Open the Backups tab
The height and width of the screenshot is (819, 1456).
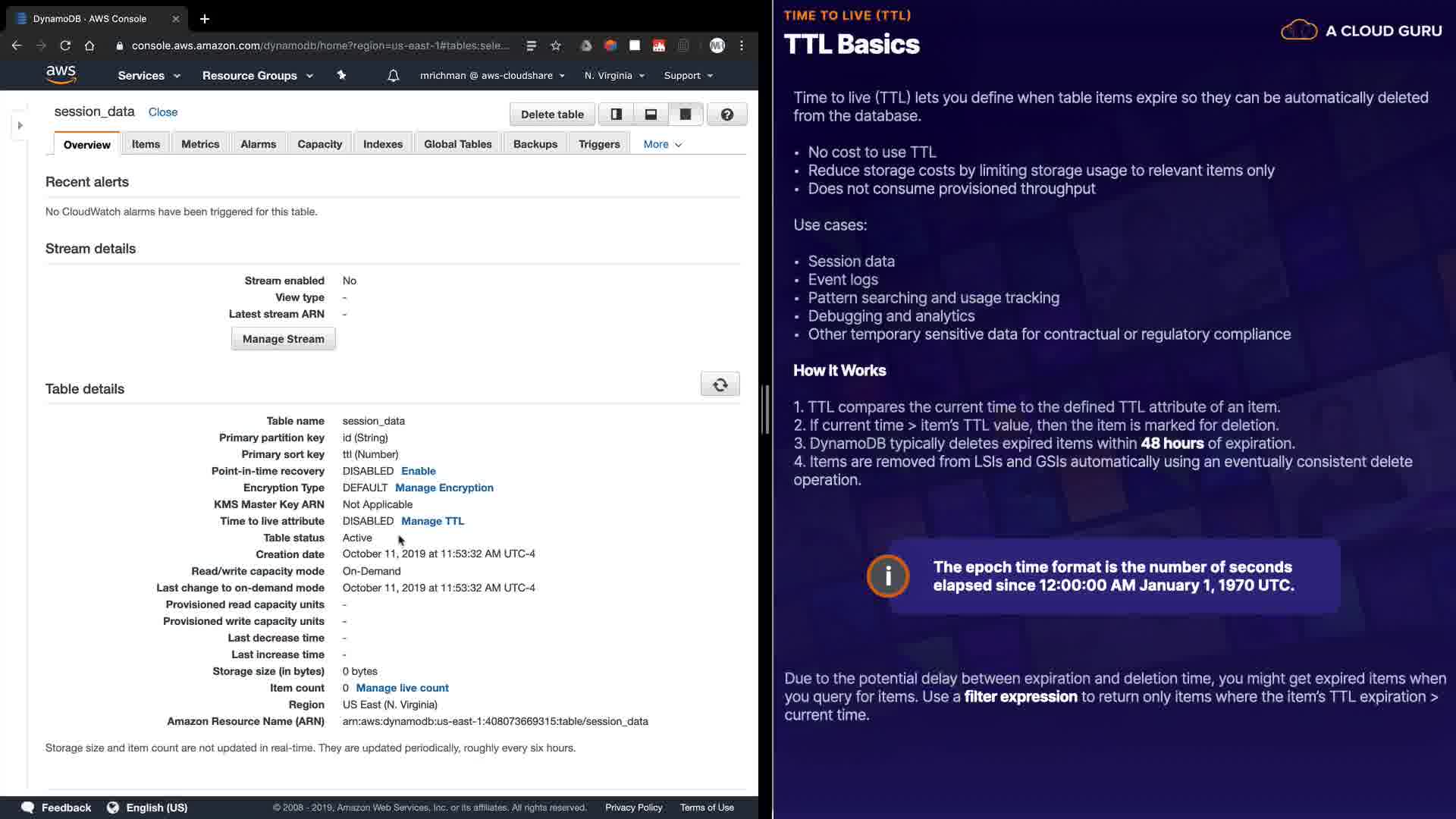[x=535, y=144]
